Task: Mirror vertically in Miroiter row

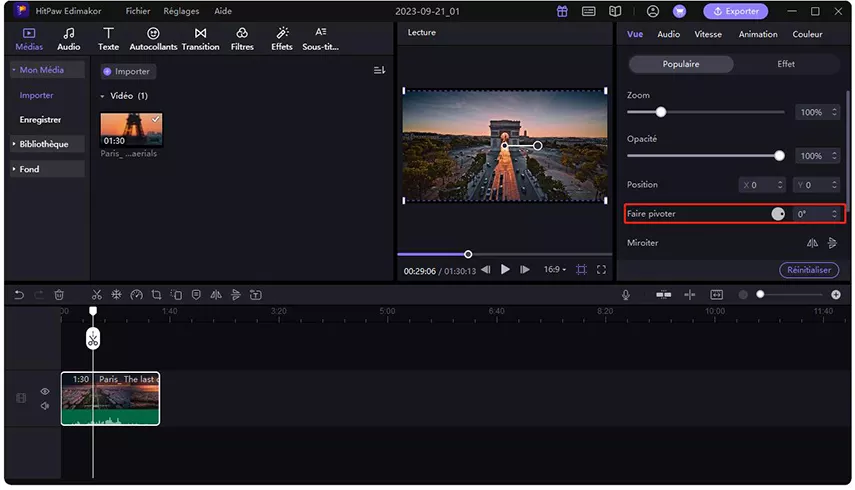Action: coord(832,243)
